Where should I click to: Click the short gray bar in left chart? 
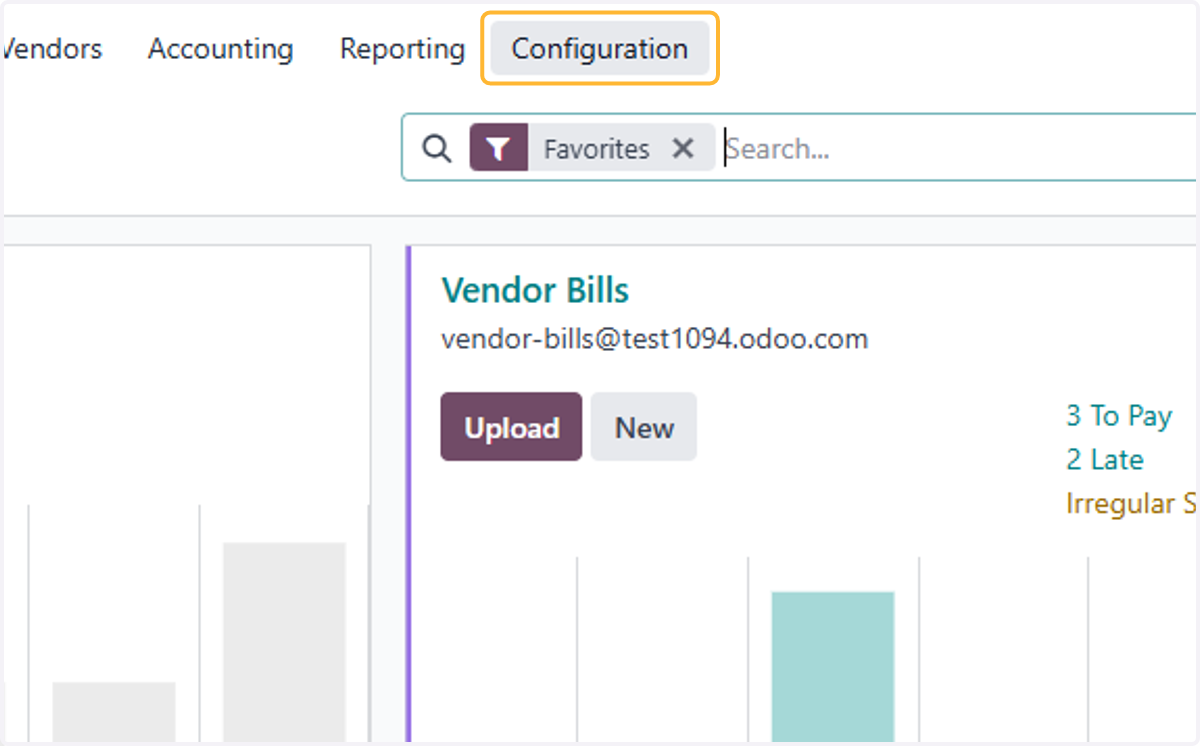[114, 712]
